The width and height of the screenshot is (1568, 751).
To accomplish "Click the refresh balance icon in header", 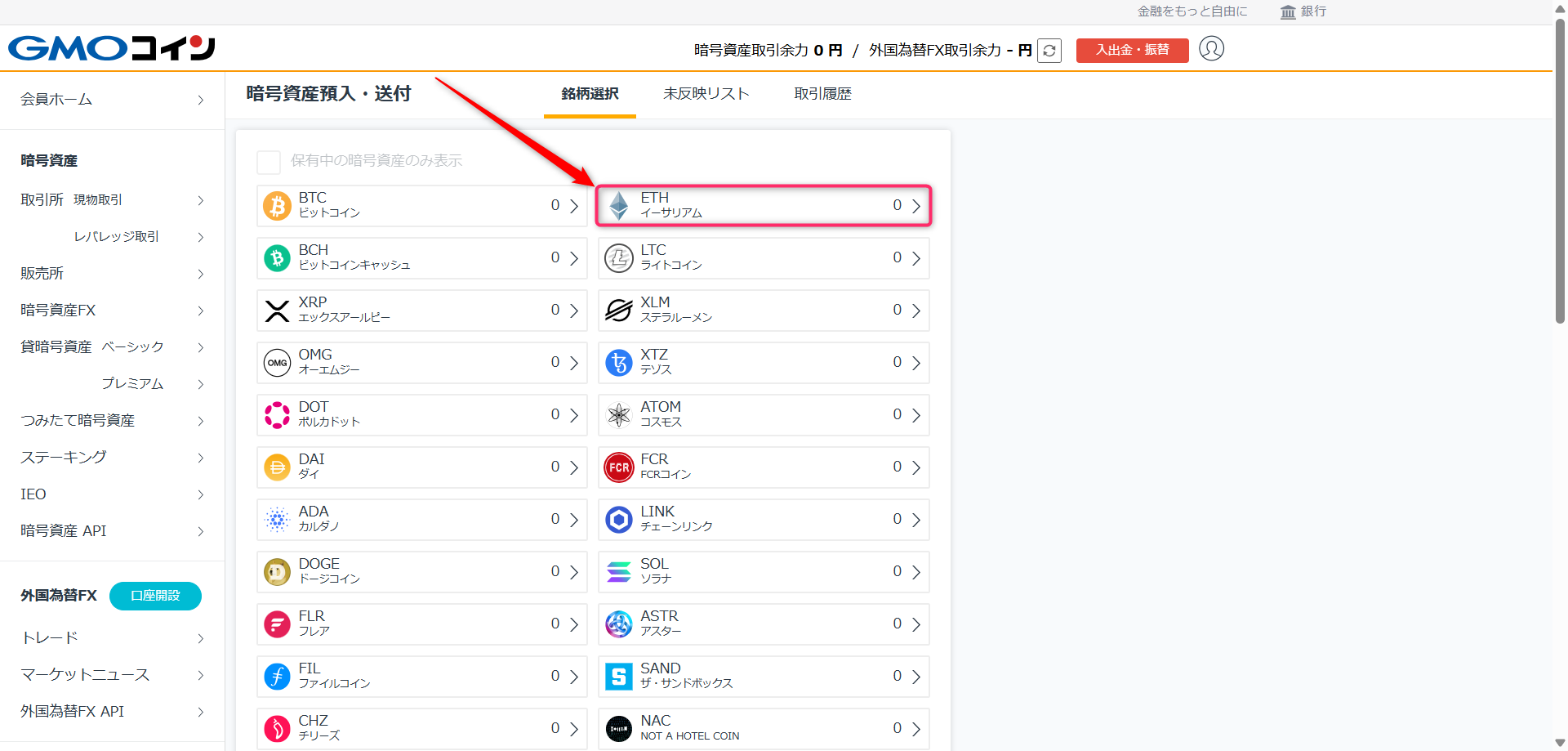I will click(x=1049, y=51).
